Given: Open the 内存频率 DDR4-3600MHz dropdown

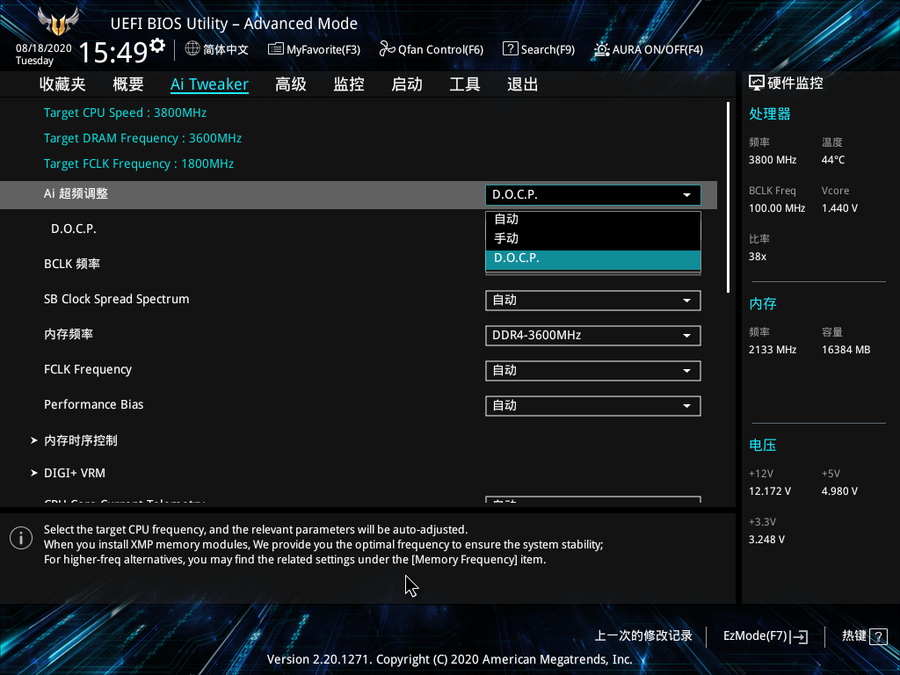Looking at the screenshot, I should 592,336.
